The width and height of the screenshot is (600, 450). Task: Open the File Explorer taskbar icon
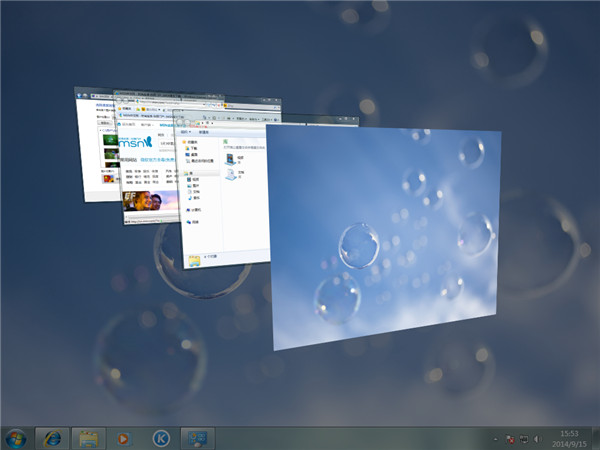(88, 438)
